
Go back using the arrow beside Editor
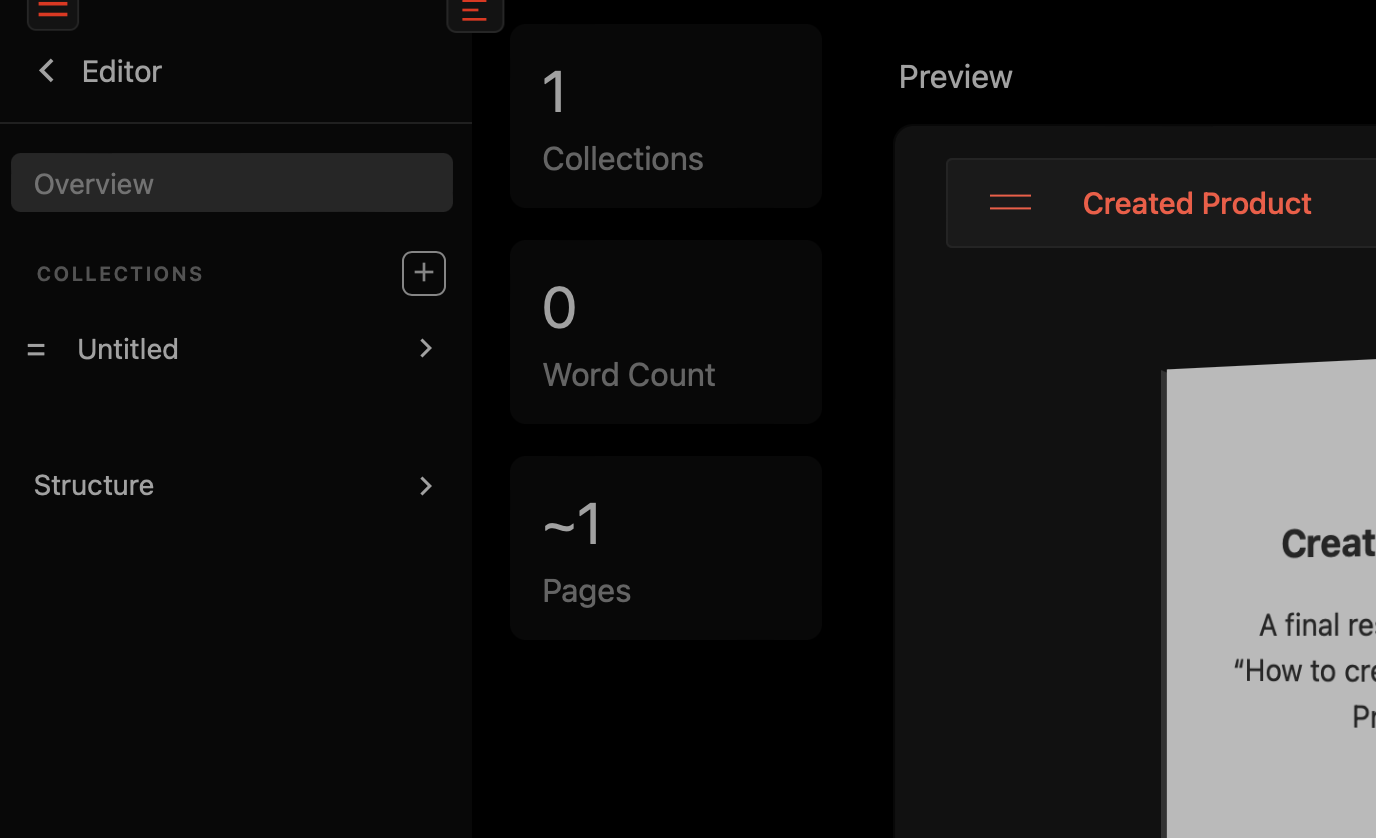[x=46, y=71]
